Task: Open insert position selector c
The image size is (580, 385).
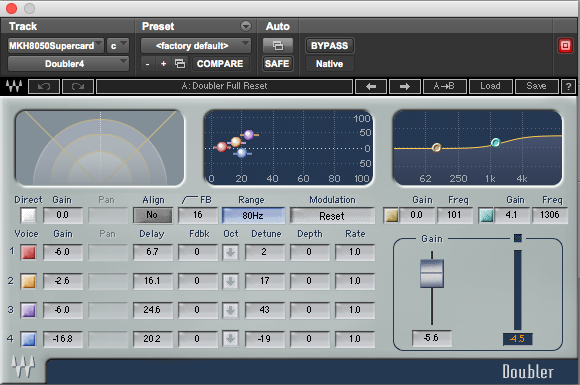Action: point(118,45)
